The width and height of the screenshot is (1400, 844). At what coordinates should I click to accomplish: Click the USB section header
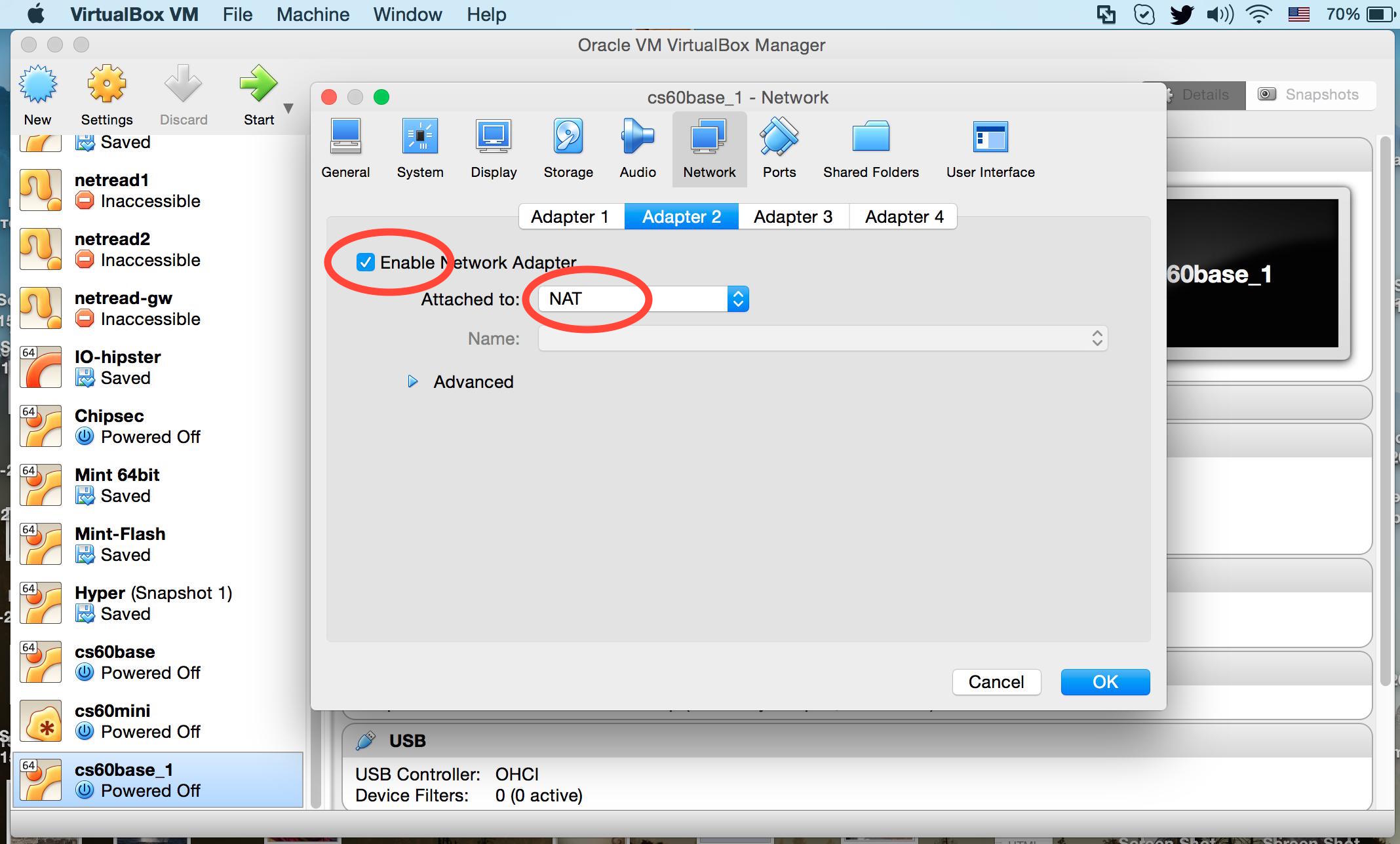tap(856, 740)
